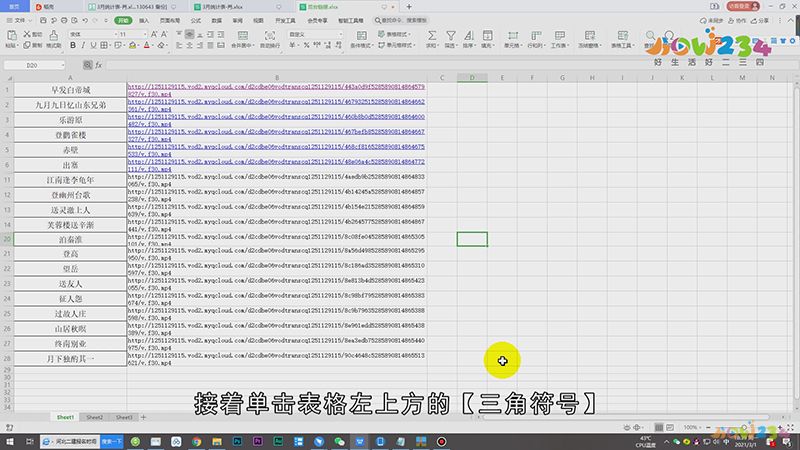Click the Filter funnel icon

pos(451,36)
